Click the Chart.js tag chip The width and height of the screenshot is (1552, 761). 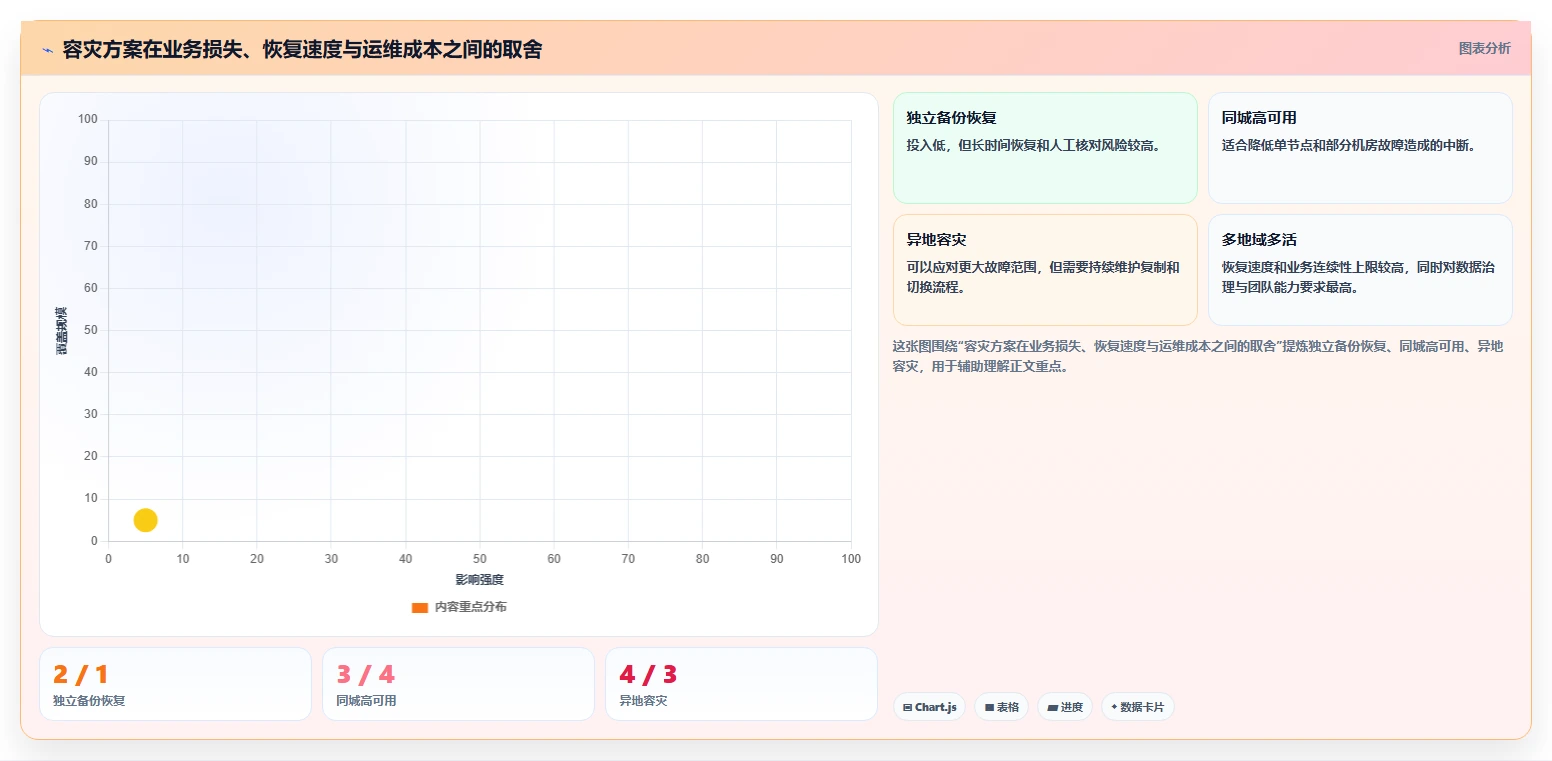tap(929, 707)
